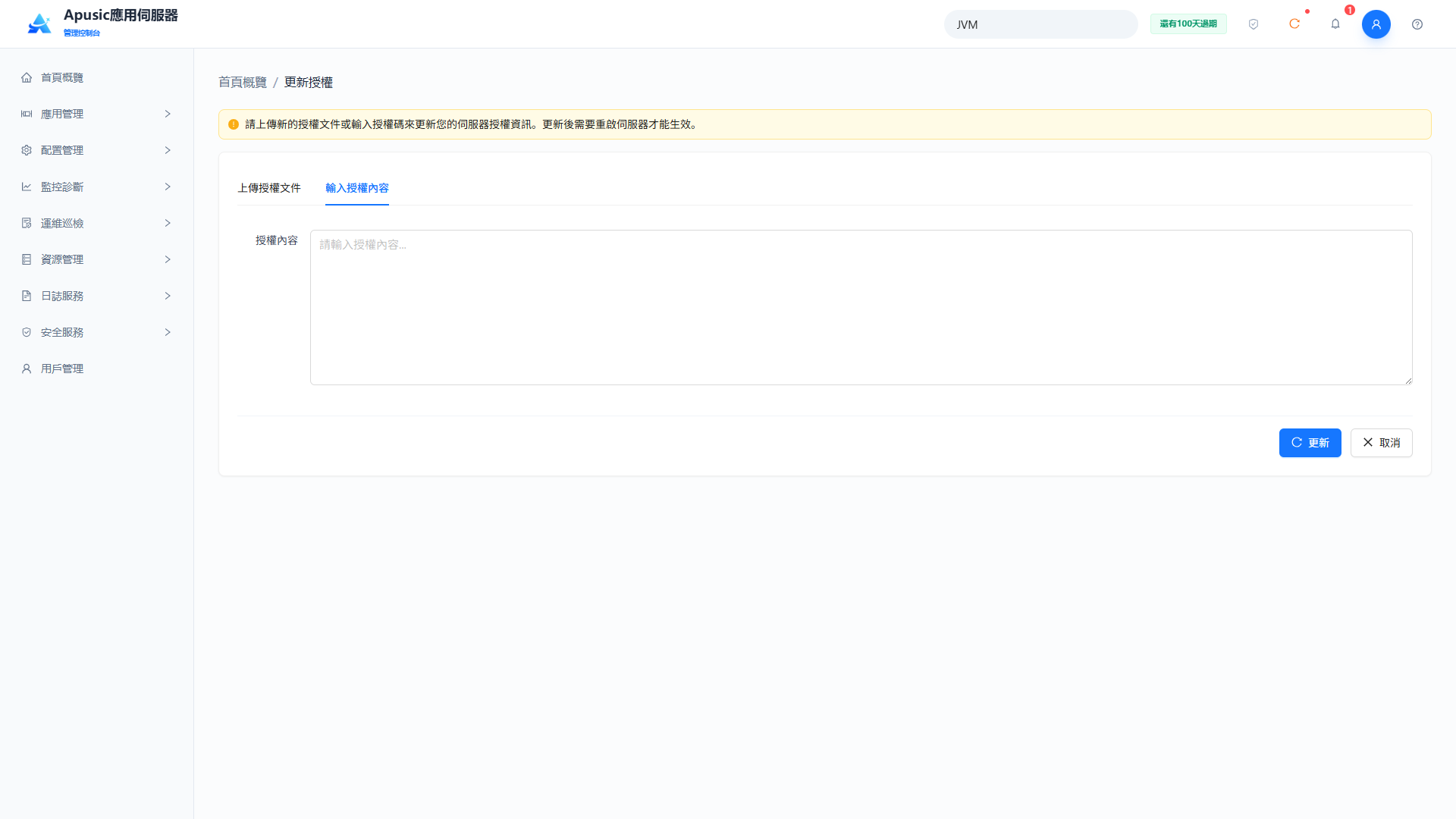Click the 更新授權 breadcrumb text
1456x819 pixels.
tap(309, 82)
